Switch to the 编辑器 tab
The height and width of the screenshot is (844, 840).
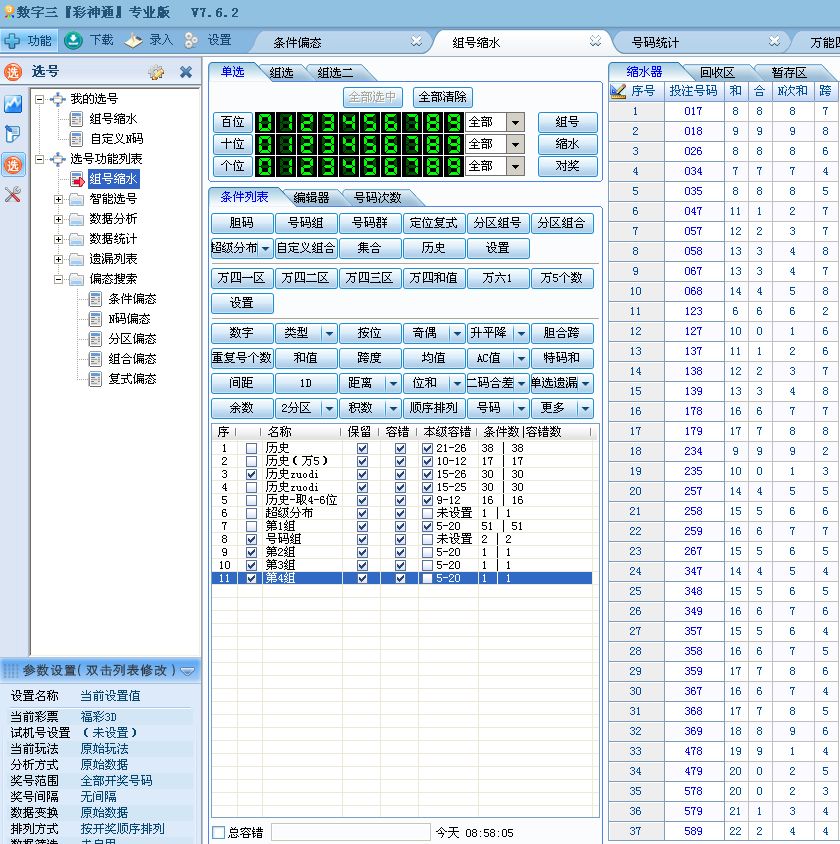click(310, 198)
